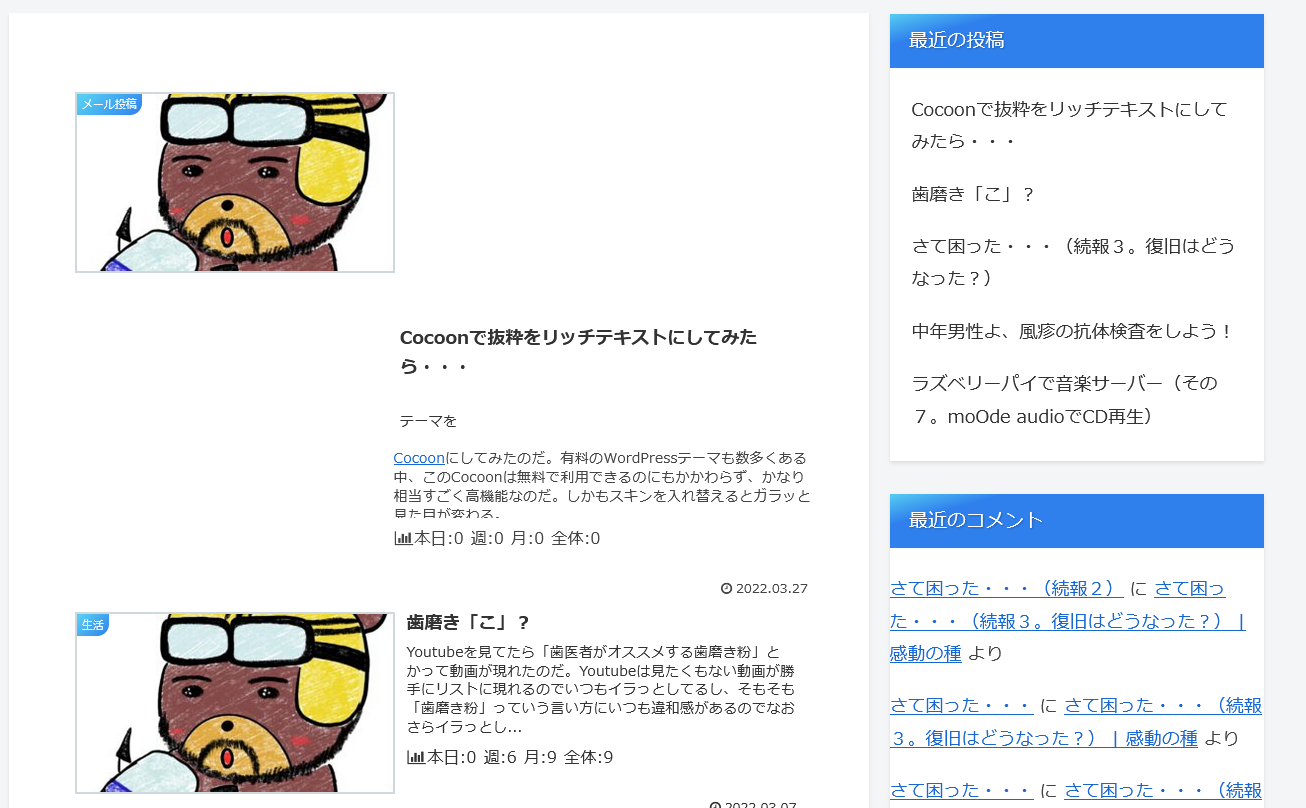Open sidebar post さて困った・・・（続報３。復旧はどうなった？）

pos(1073,262)
